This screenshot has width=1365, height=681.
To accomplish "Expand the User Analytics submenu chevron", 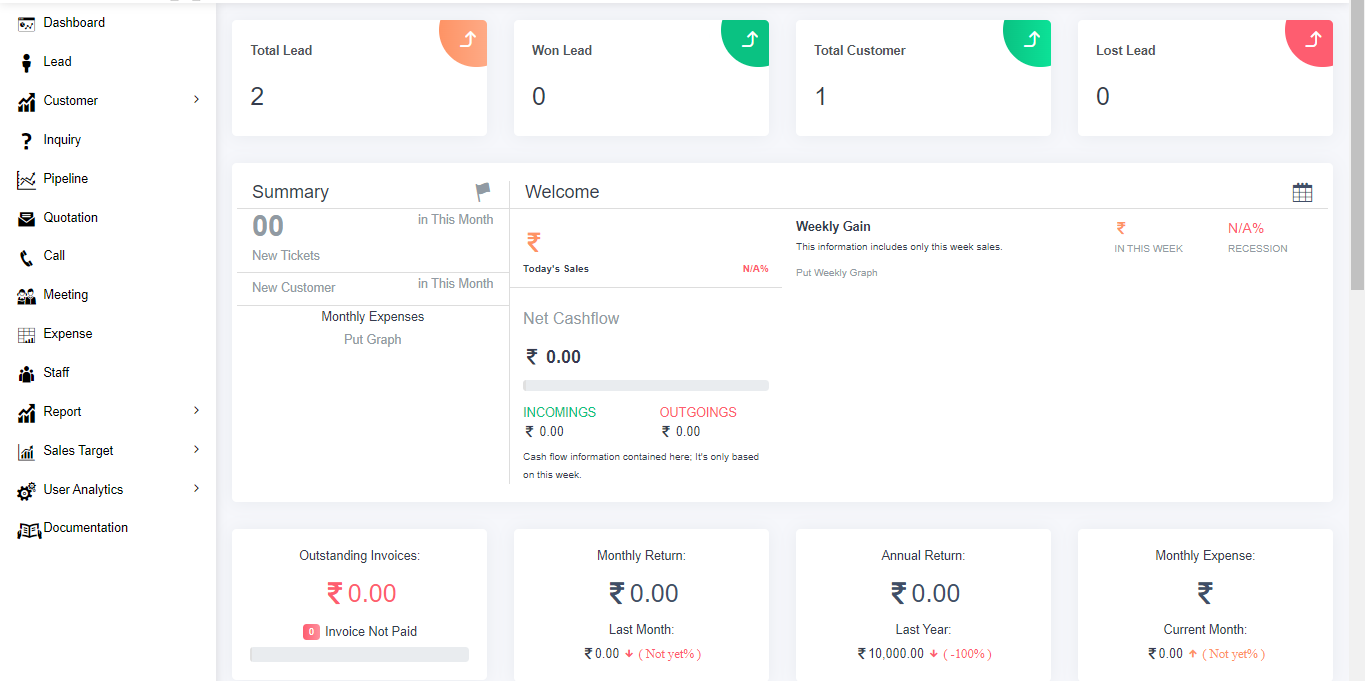I will (196, 489).
